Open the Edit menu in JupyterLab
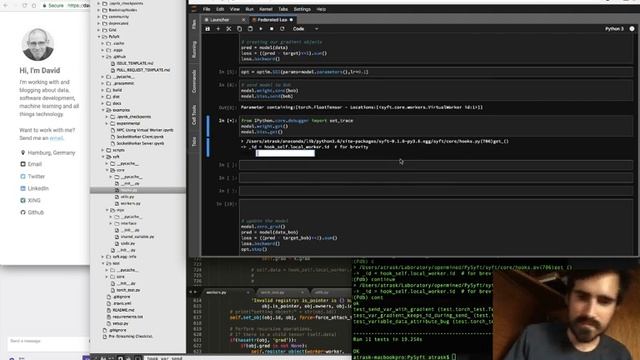The image size is (640, 360). point(220,9)
